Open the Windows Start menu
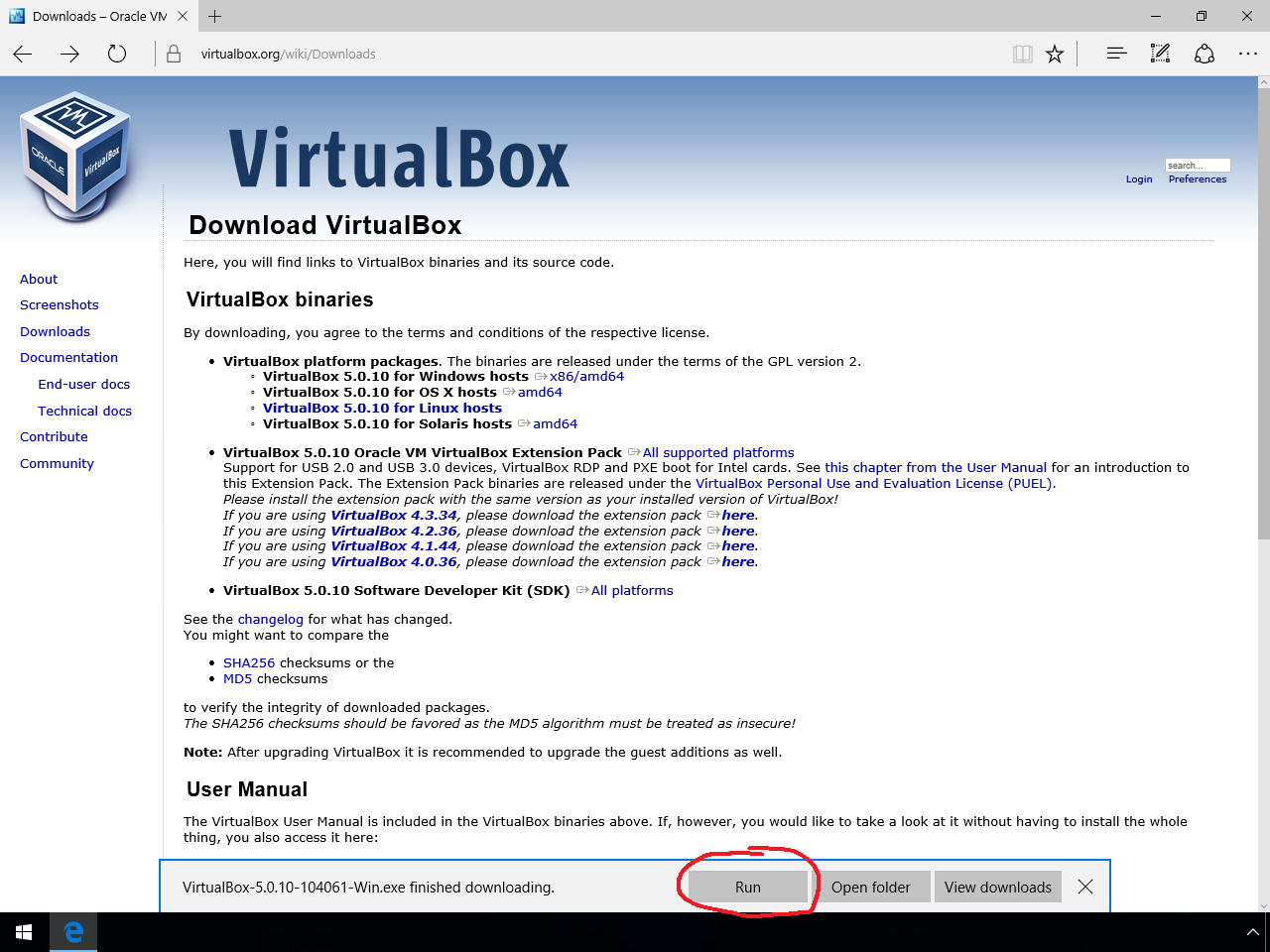Screen dimensions: 1270x952 24,932
